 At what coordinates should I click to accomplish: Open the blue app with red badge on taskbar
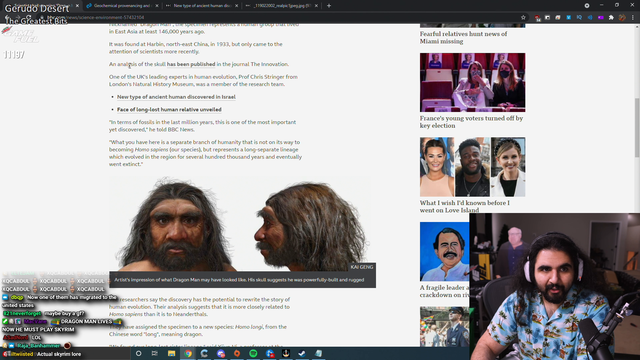(270, 353)
